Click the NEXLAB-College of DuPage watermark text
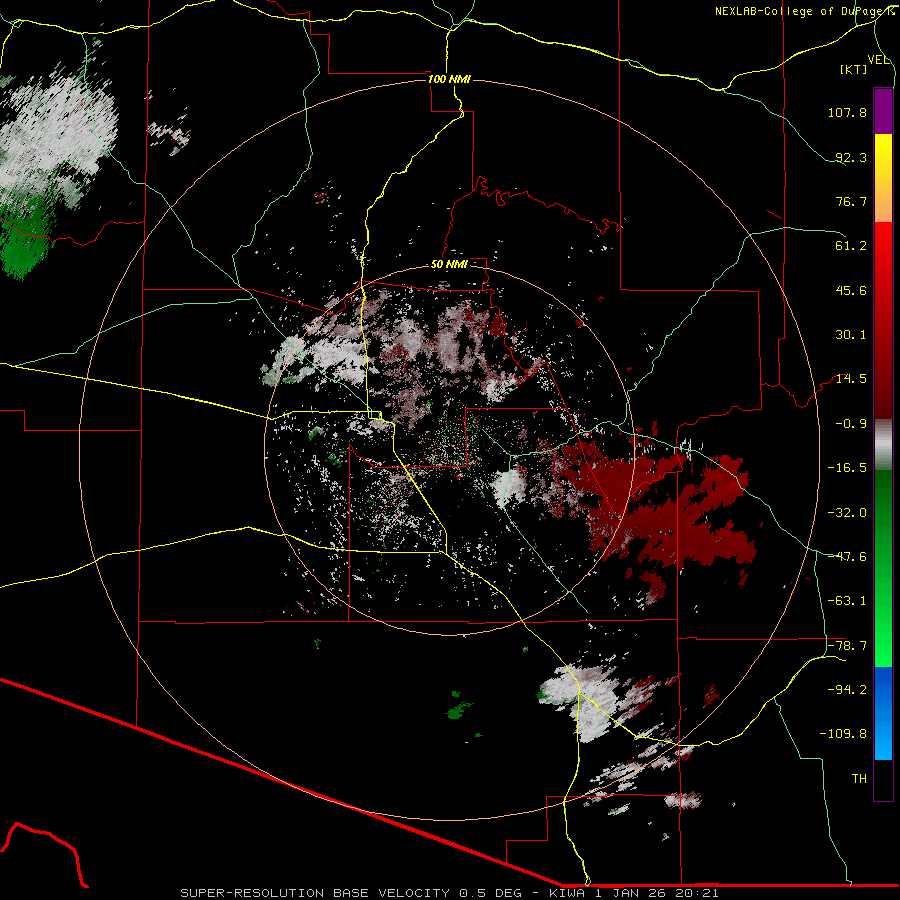Screen dimensions: 900x900 (804, 11)
